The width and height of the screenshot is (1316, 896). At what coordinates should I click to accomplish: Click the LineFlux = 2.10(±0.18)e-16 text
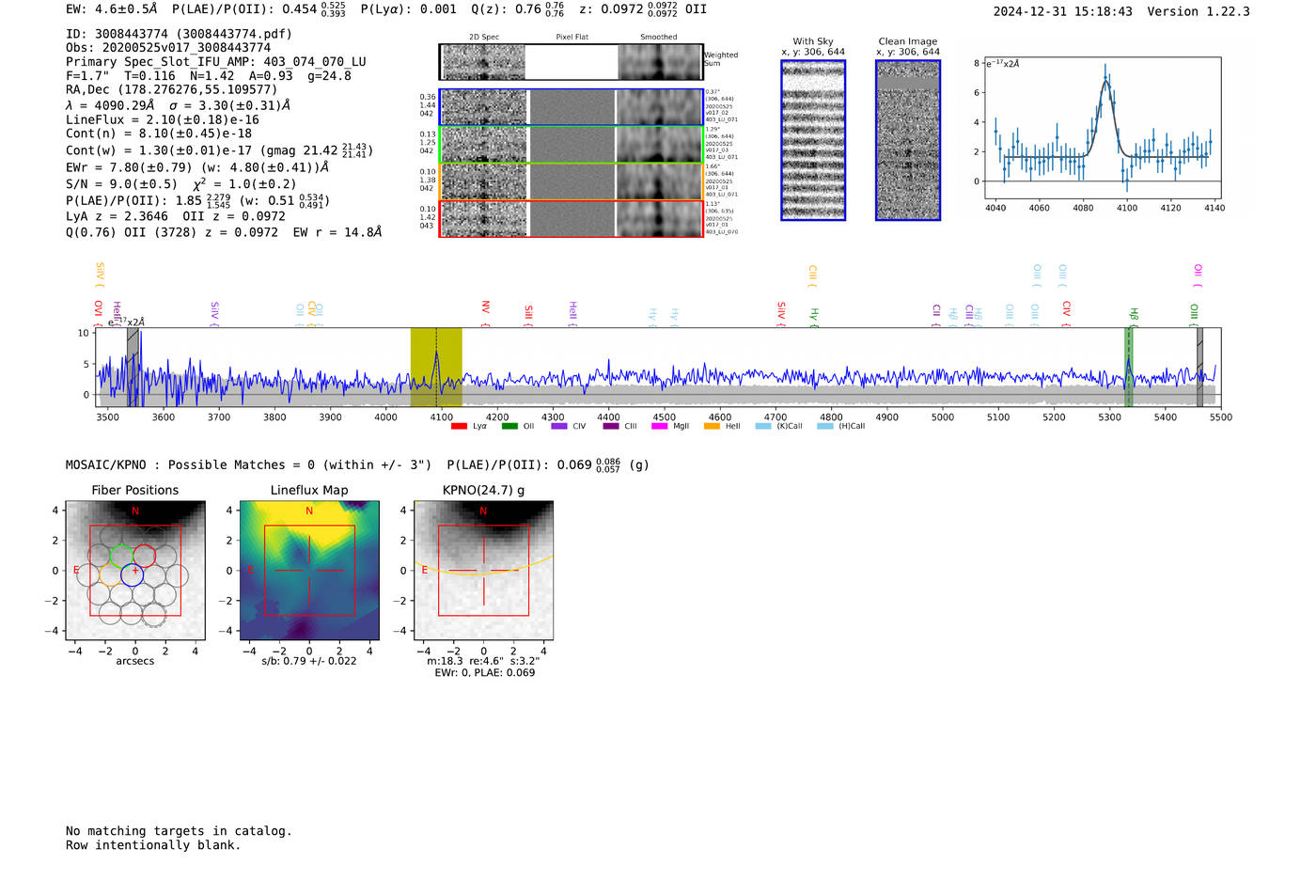click(x=163, y=119)
